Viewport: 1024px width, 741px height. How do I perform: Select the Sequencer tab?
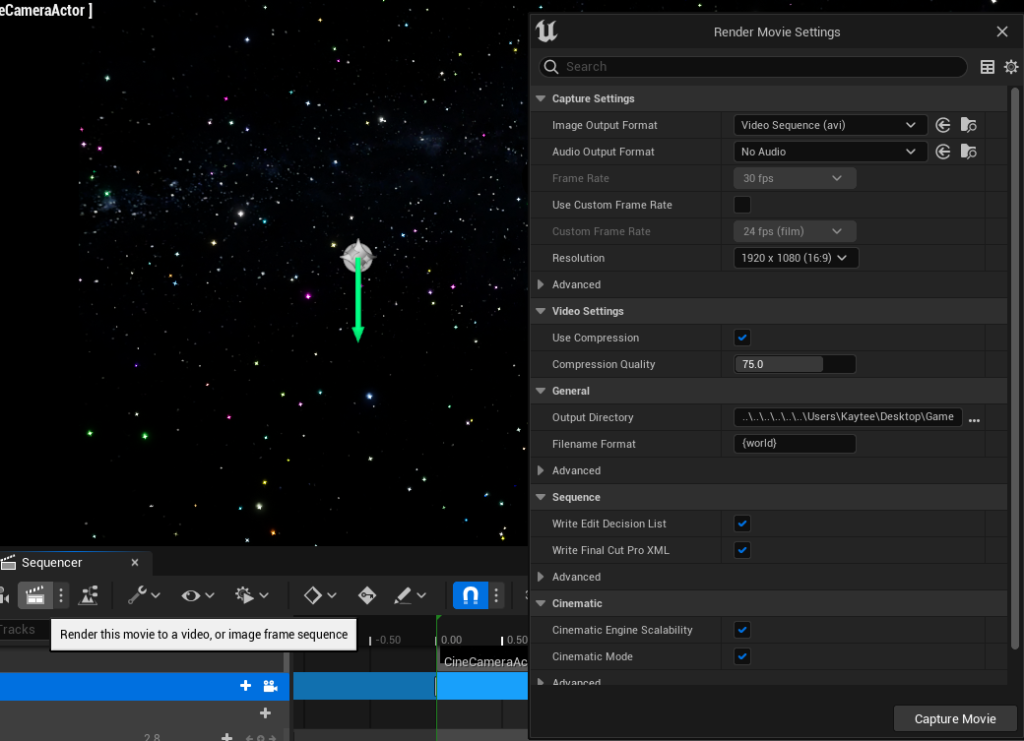click(52, 563)
